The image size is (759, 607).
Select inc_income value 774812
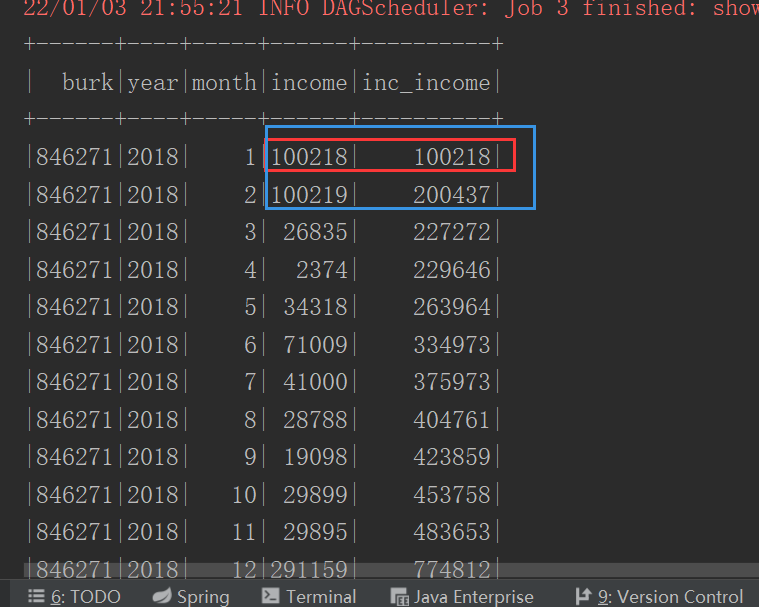tap(452, 569)
